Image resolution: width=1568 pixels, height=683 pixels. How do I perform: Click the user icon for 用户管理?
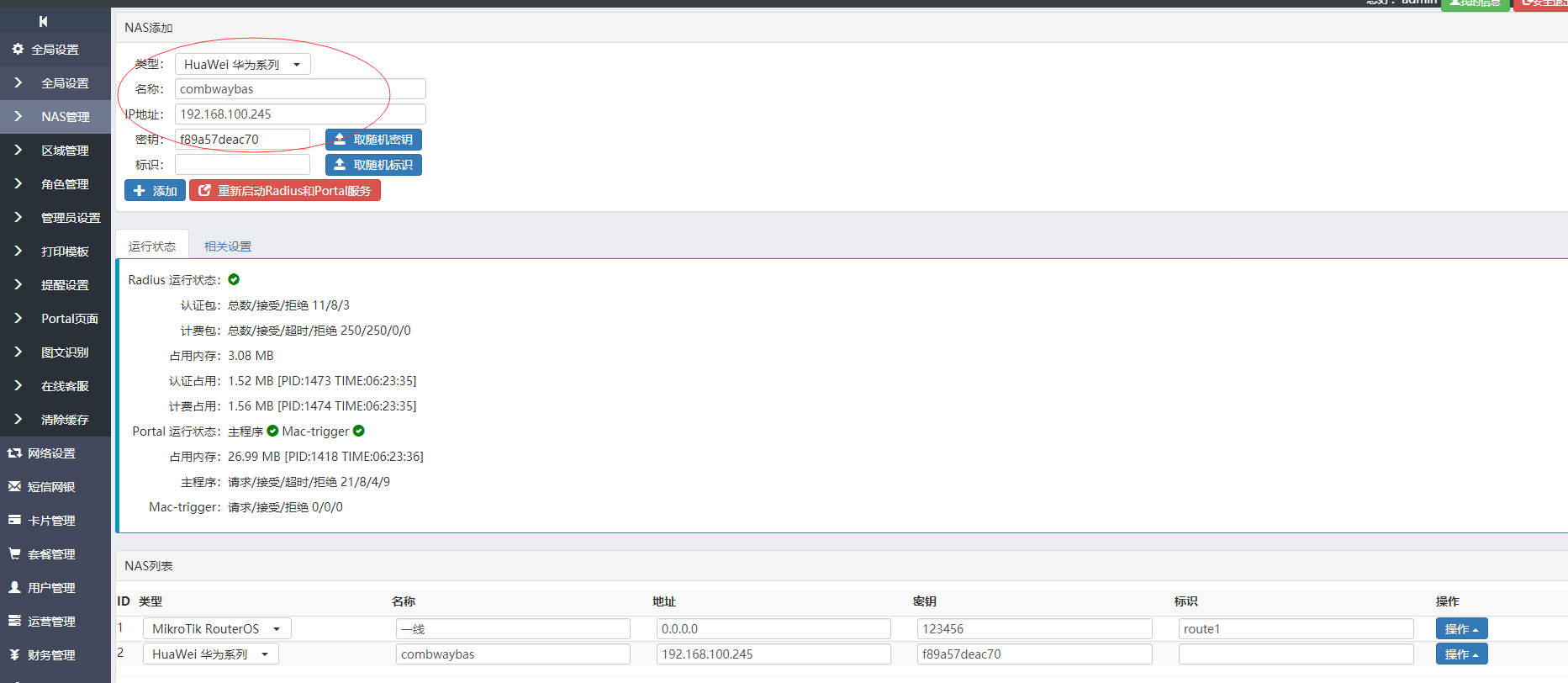[14, 588]
